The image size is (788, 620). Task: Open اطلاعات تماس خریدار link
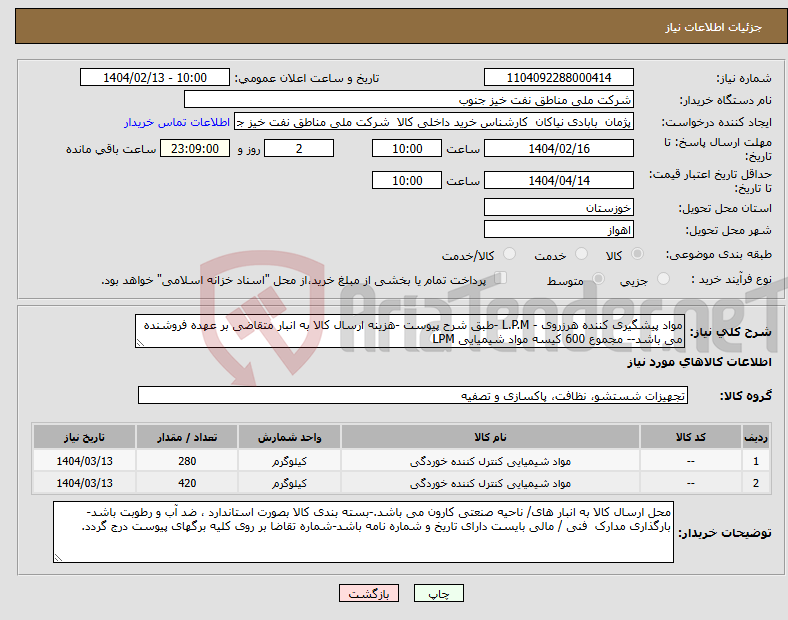click(x=177, y=122)
